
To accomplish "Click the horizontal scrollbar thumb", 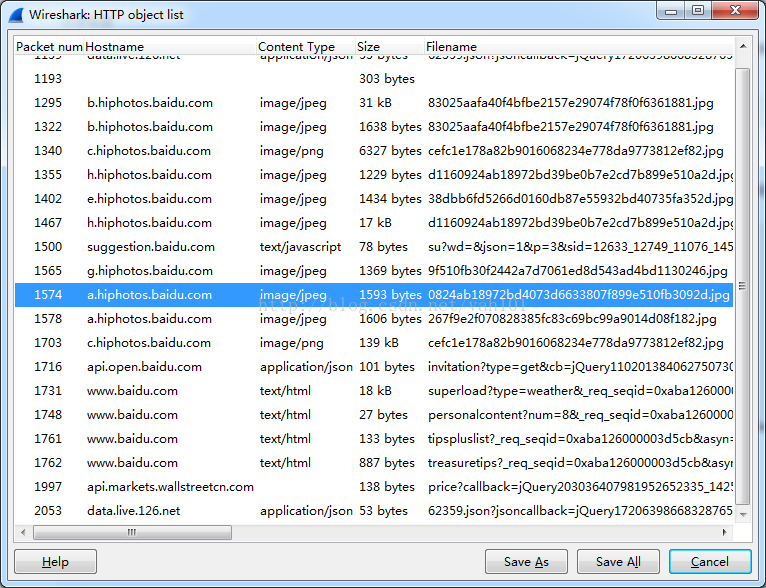I will point(132,532).
